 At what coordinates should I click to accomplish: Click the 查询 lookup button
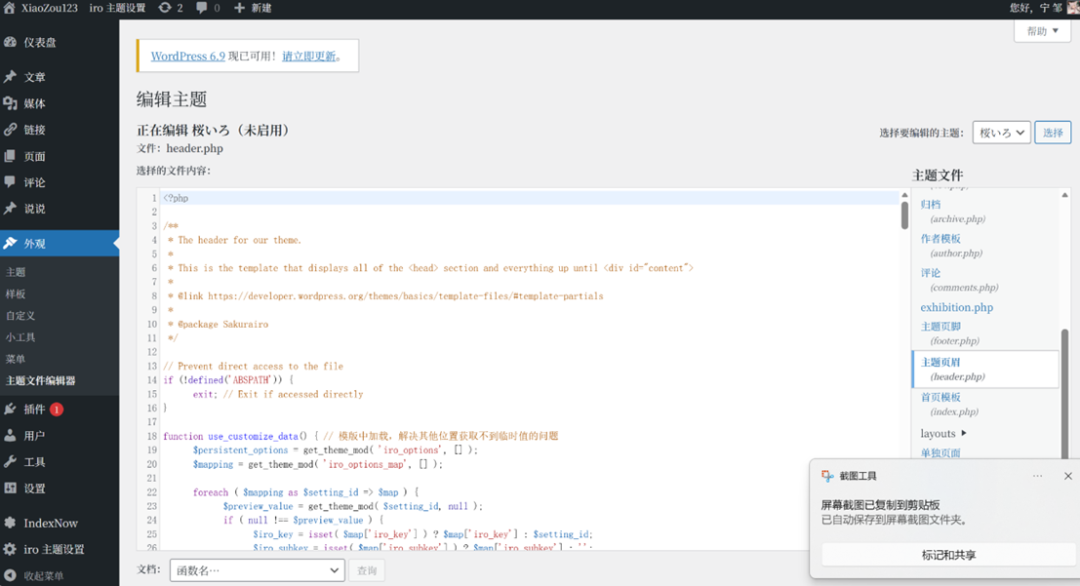366,570
